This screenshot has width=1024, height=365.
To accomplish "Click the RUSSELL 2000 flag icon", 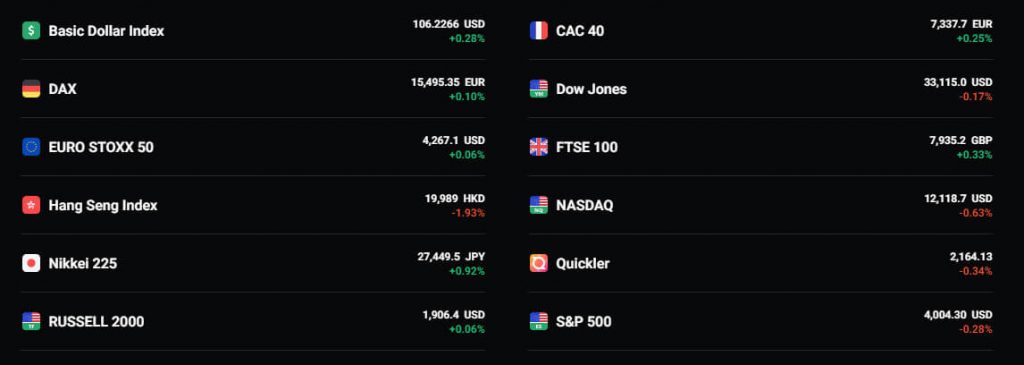I will pos(31,321).
